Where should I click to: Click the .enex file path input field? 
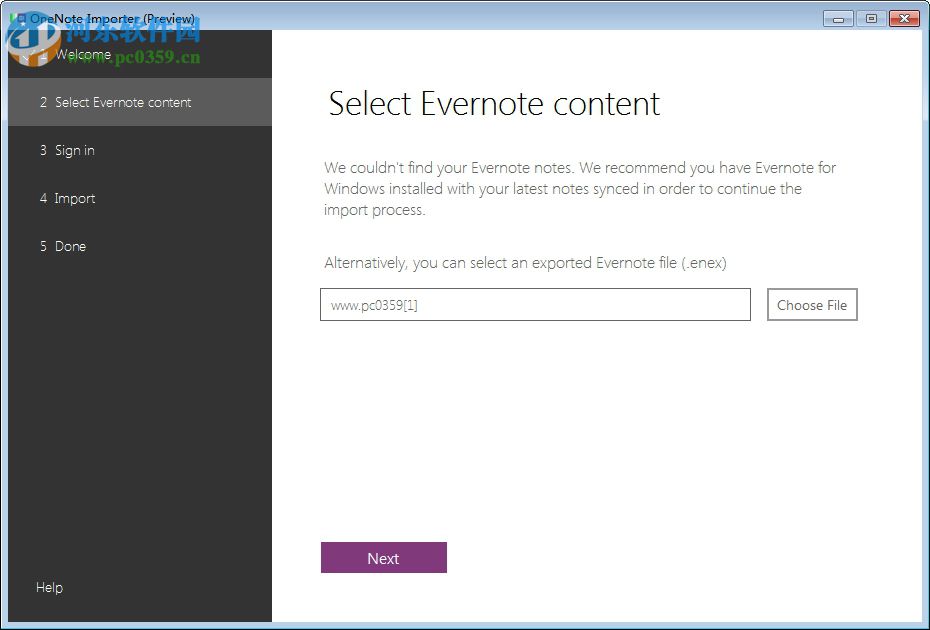pyautogui.click(x=535, y=304)
